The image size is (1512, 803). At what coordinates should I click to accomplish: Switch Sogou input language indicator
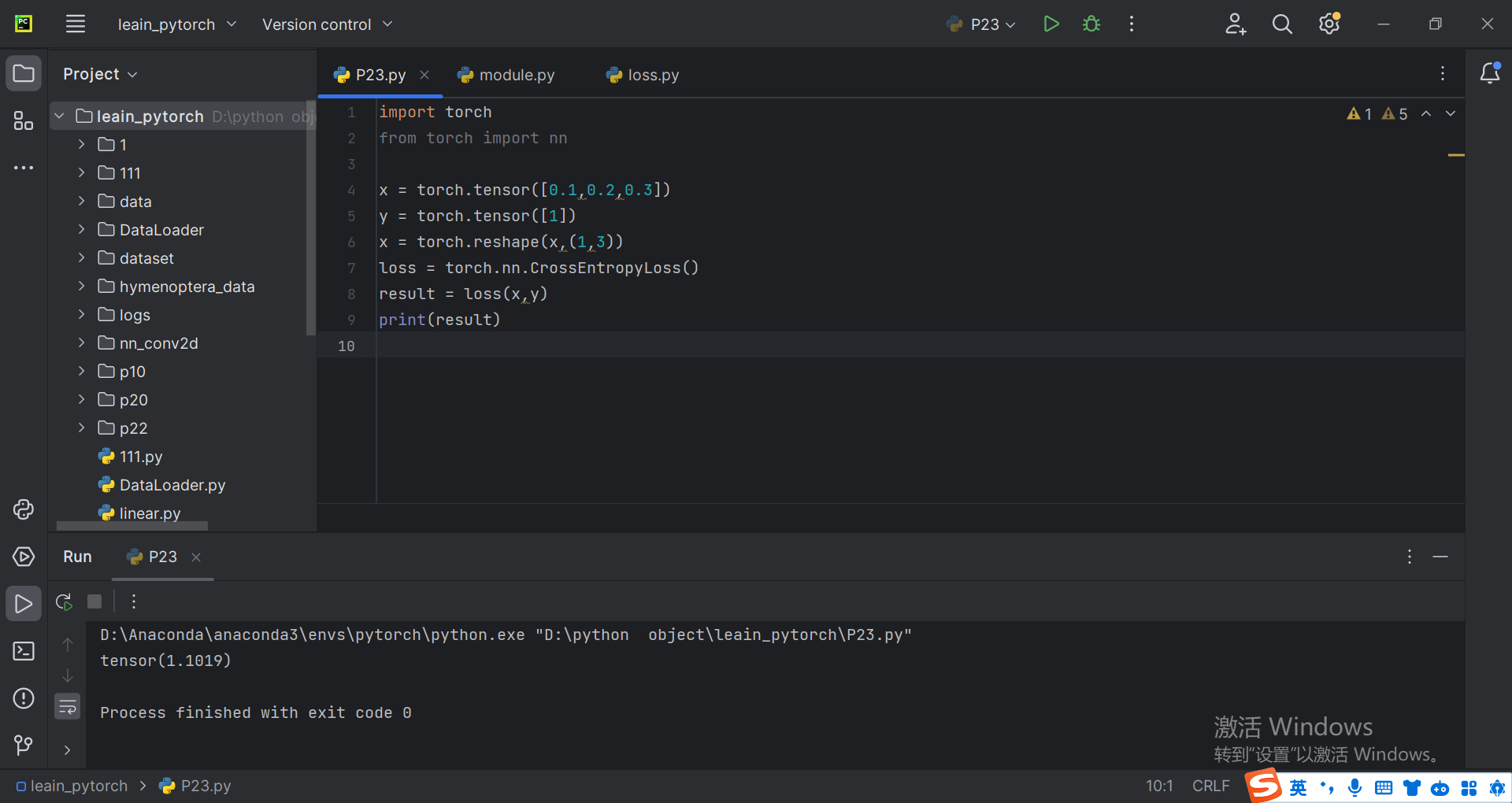[x=1298, y=787]
